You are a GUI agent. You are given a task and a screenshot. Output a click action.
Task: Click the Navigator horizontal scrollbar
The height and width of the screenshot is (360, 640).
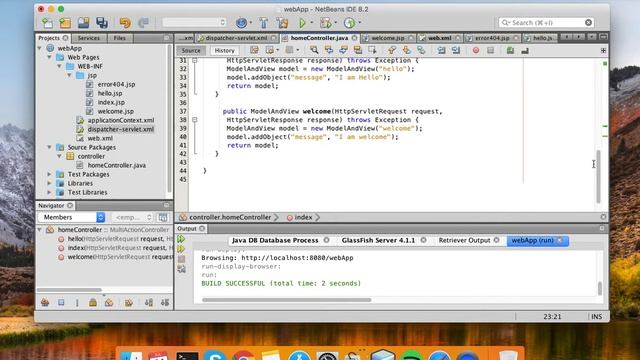point(69,290)
